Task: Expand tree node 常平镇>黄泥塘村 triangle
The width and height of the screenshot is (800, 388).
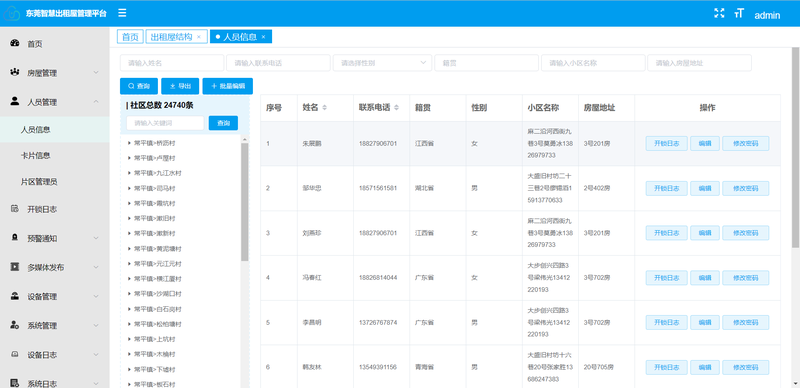Action: click(130, 249)
